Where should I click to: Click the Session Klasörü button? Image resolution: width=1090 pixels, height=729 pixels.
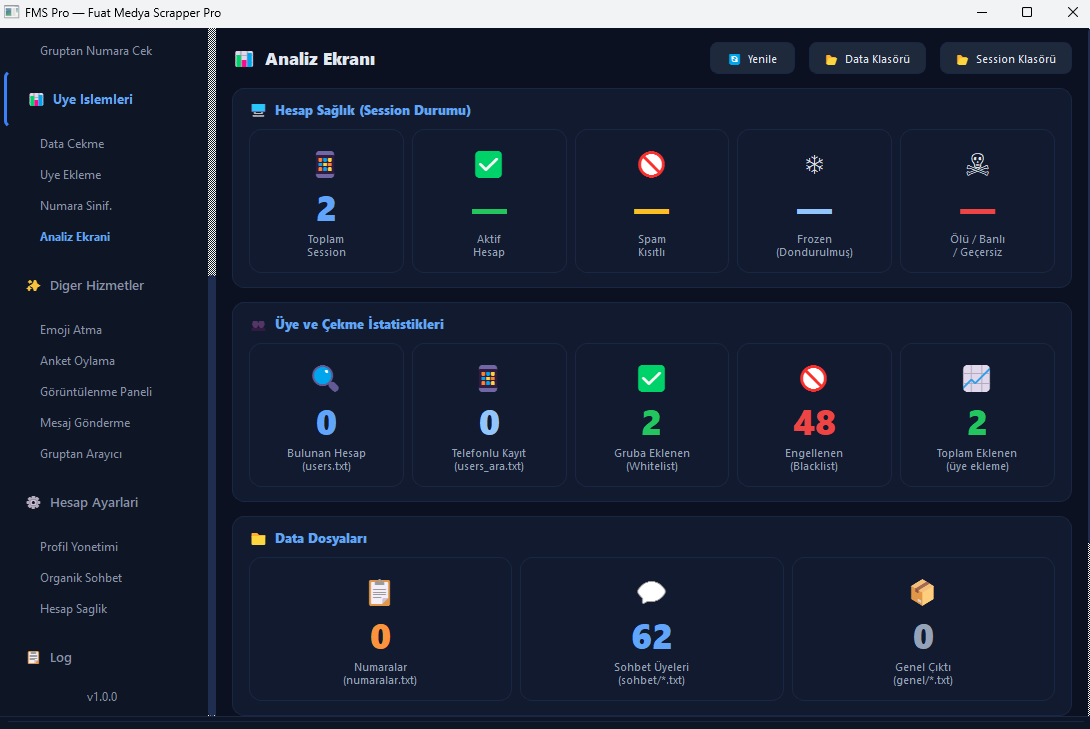[1005, 59]
